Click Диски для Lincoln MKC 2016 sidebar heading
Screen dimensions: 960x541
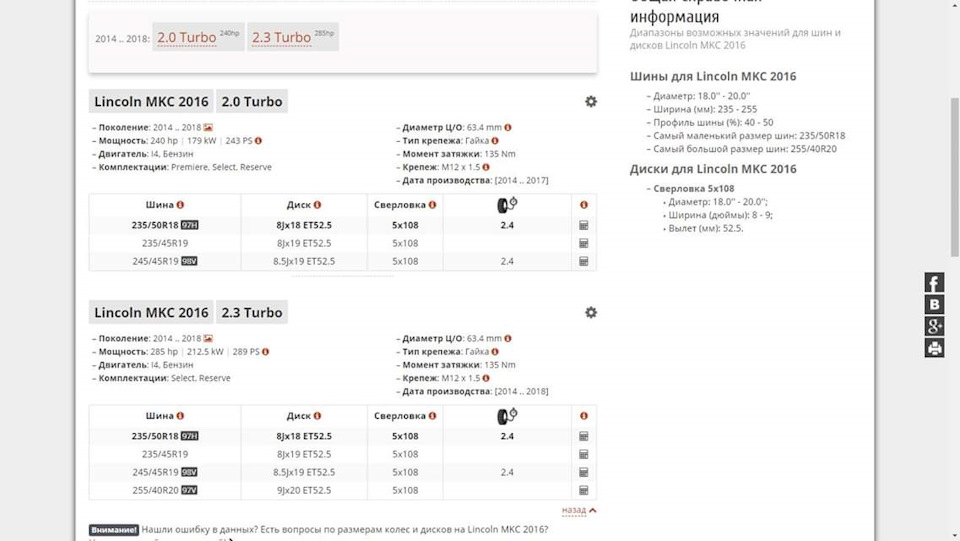[713, 169]
